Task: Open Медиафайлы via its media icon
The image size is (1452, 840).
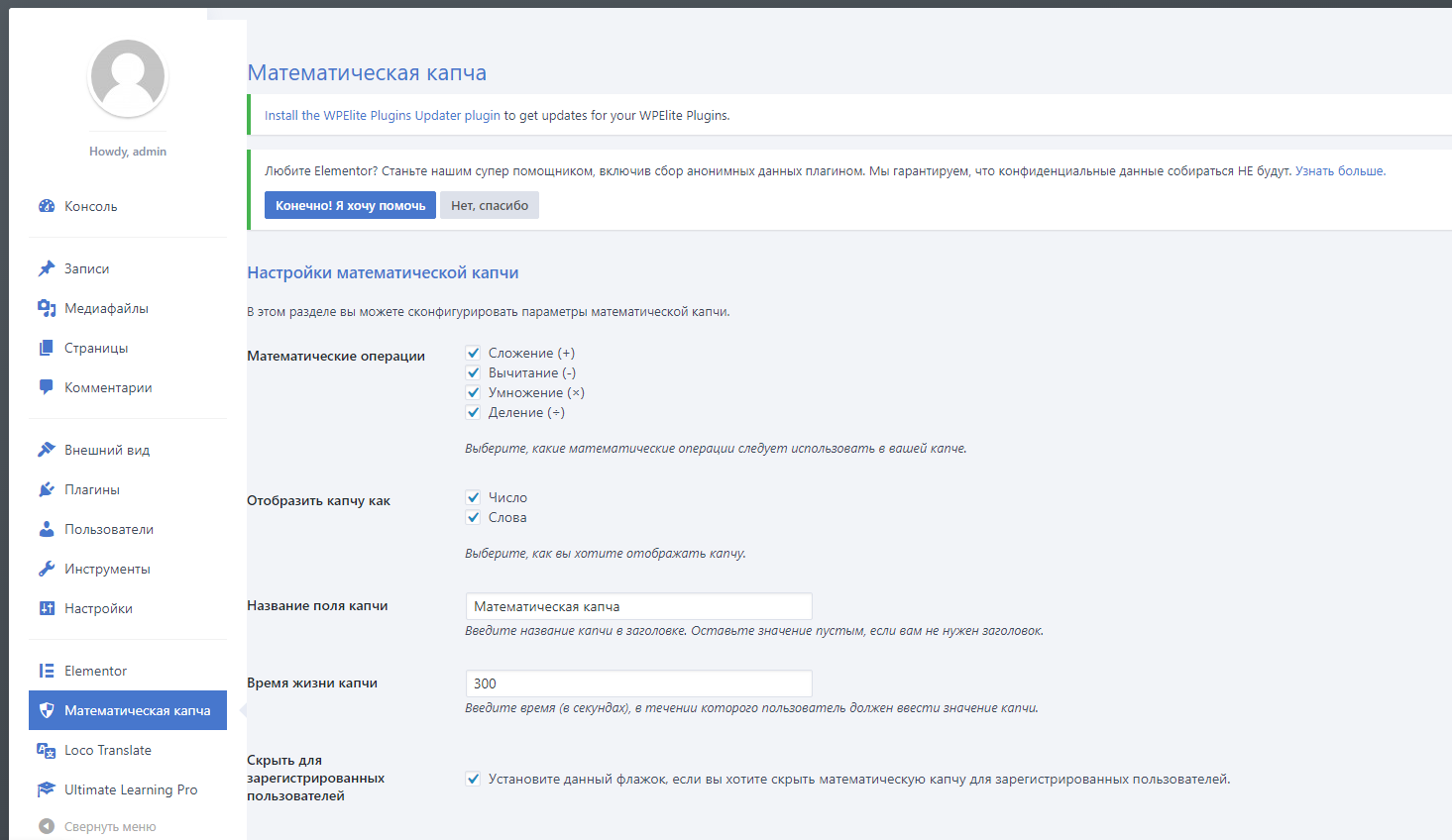Action: click(47, 308)
